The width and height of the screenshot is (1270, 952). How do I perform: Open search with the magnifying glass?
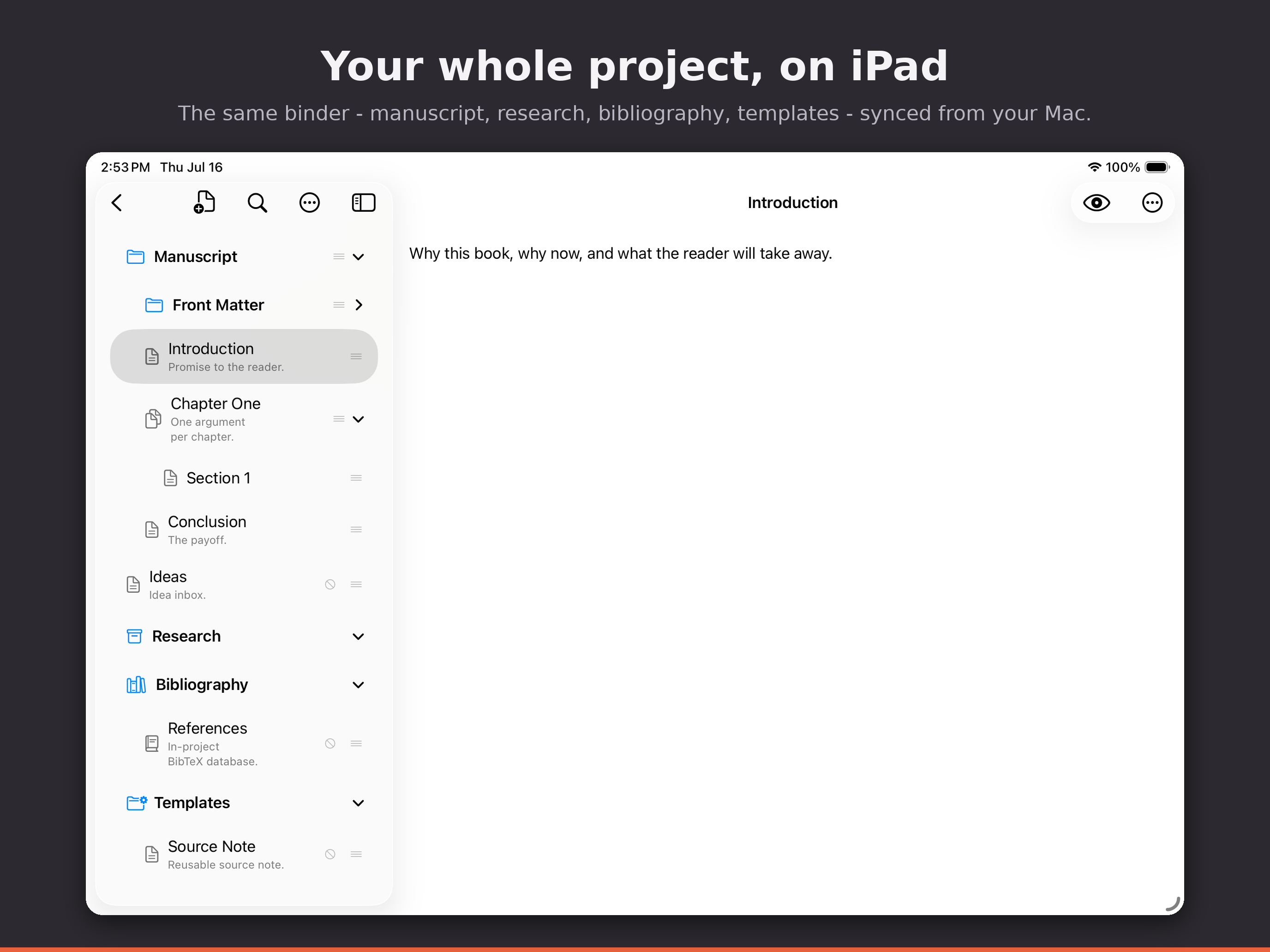[x=257, y=202]
